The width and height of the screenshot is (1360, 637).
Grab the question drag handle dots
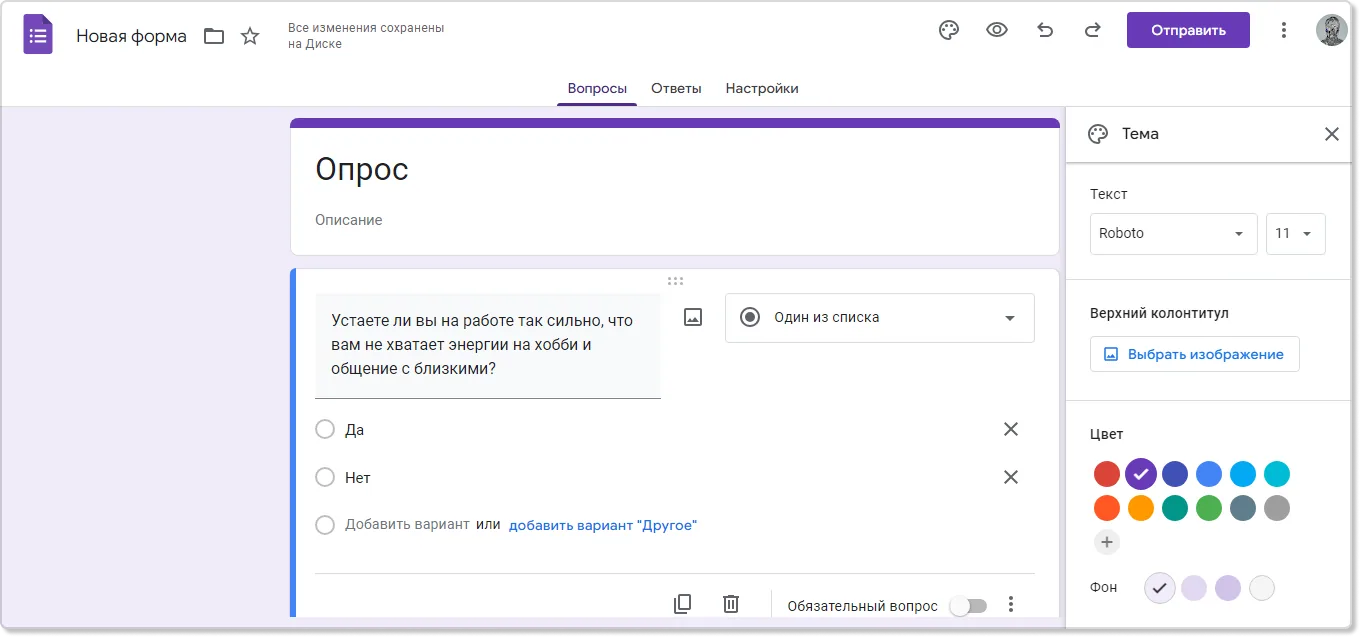675,281
